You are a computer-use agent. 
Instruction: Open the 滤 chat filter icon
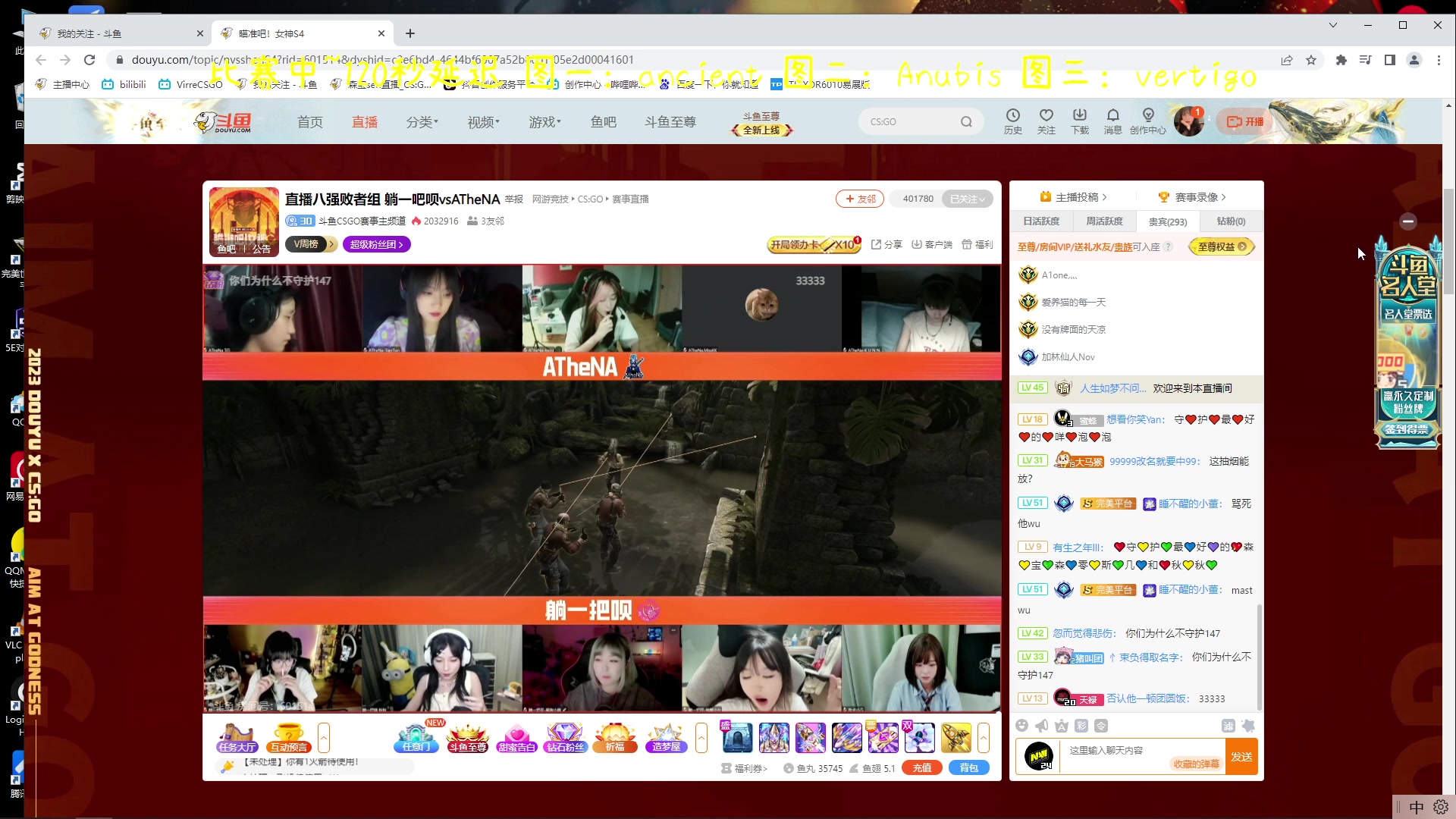pyautogui.click(x=1228, y=726)
